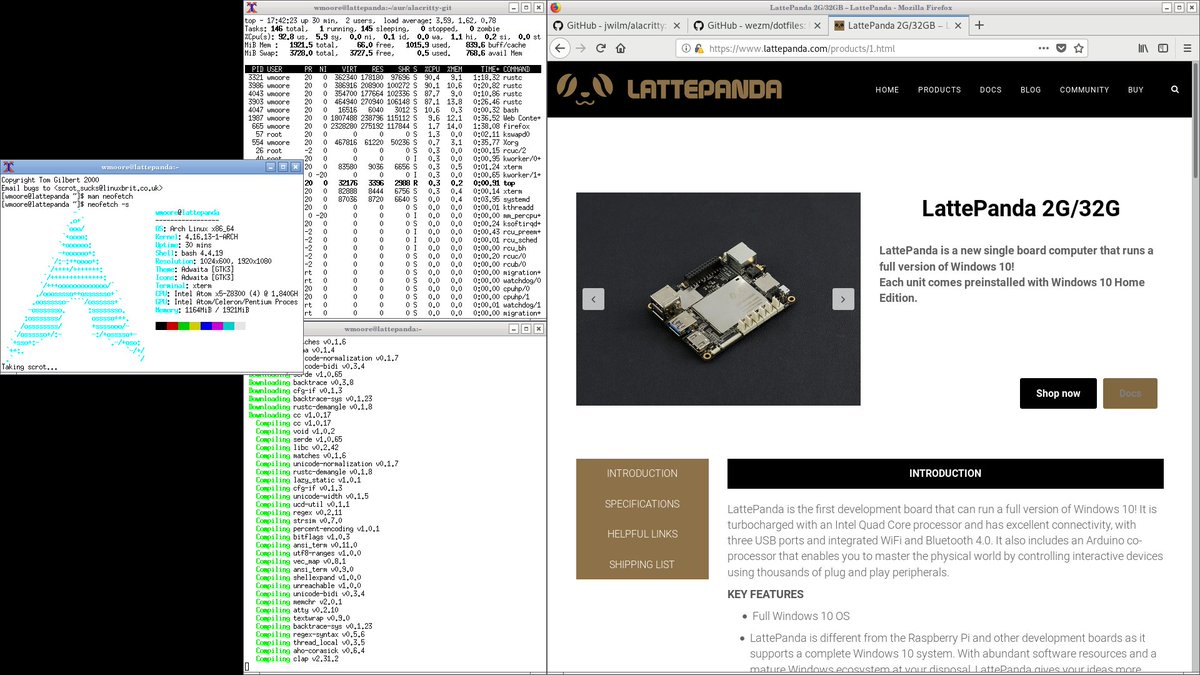Viewport: 1200px width, 675px height.
Task: Click the Shop now button
Action: (1058, 393)
